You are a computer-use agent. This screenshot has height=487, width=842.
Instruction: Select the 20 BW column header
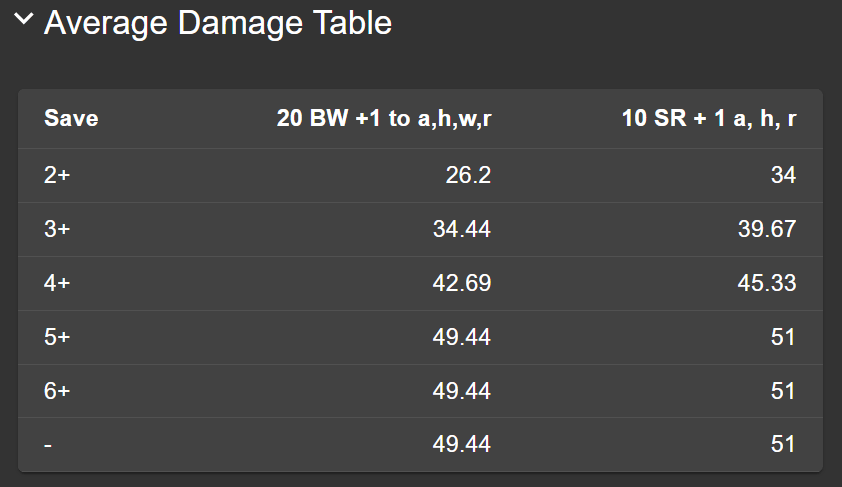coord(384,119)
